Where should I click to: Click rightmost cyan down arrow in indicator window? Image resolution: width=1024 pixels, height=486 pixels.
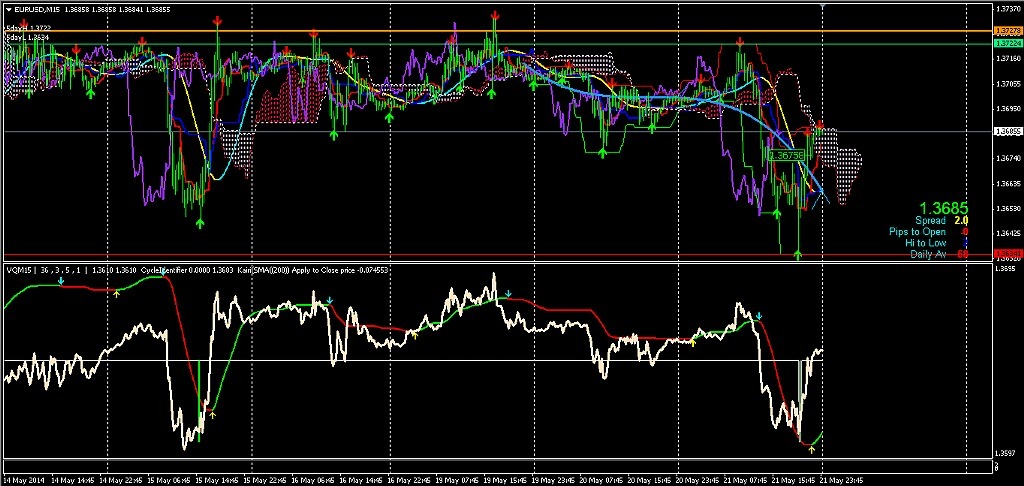[x=759, y=316]
